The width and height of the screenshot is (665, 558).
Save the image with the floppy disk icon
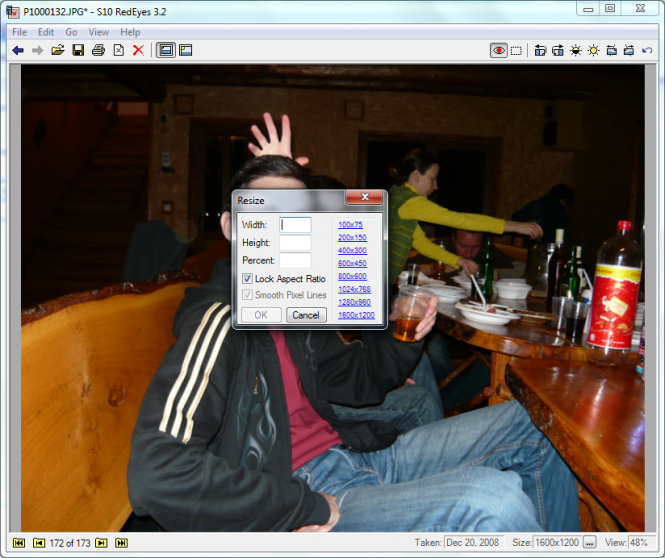(x=78, y=50)
